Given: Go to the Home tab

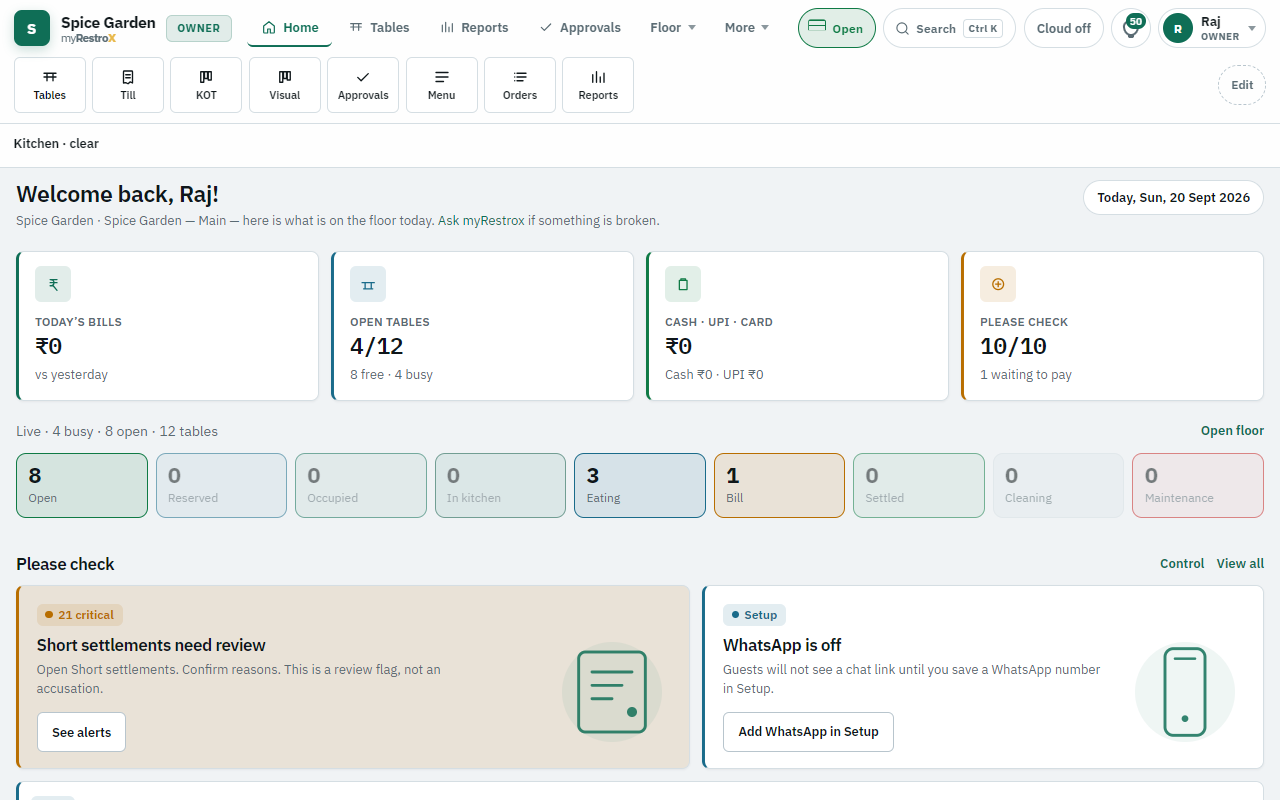Looking at the screenshot, I should [290, 28].
